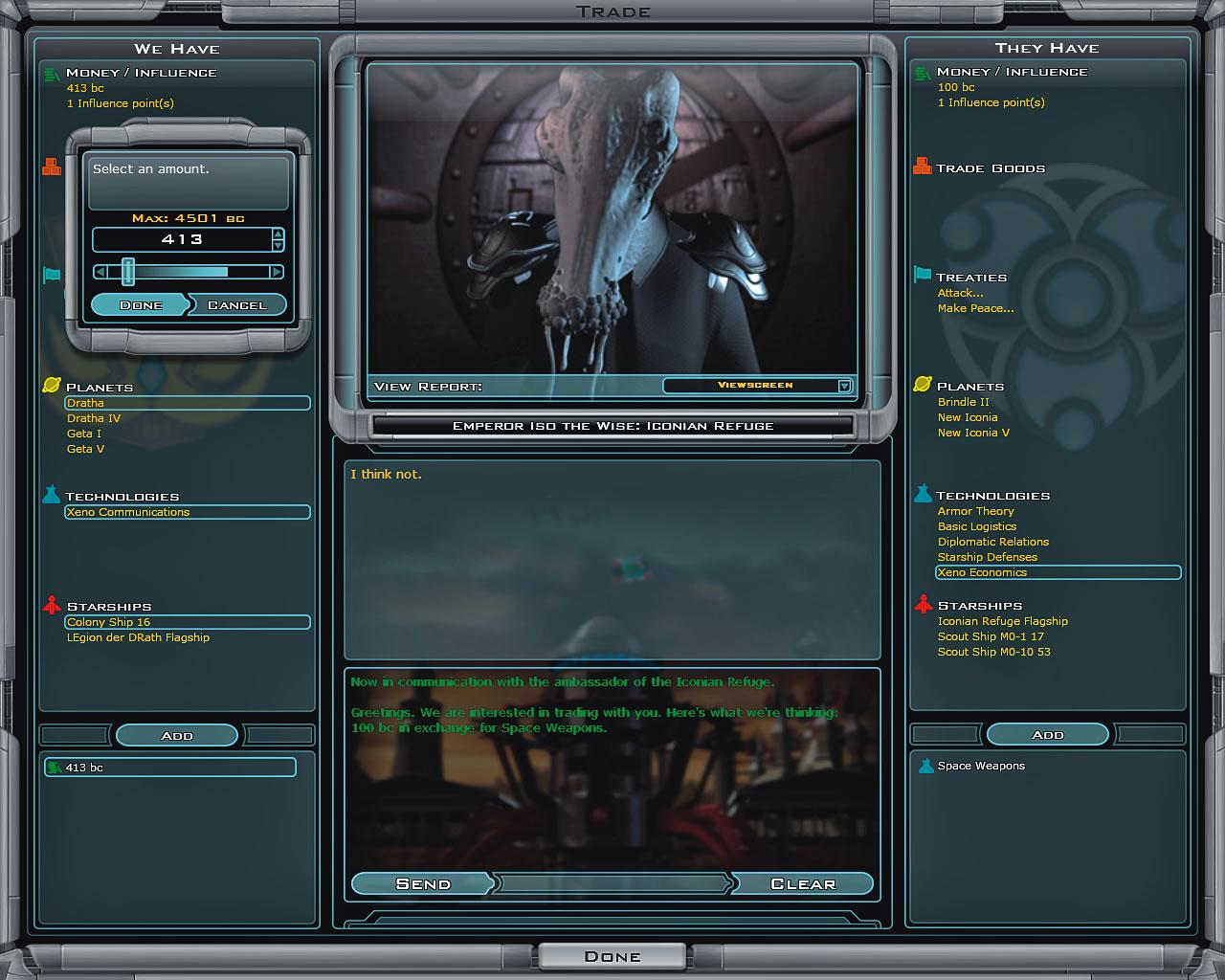This screenshot has height=980, width=1225.
Task: Click the They Have Starships icon
Action: click(923, 605)
